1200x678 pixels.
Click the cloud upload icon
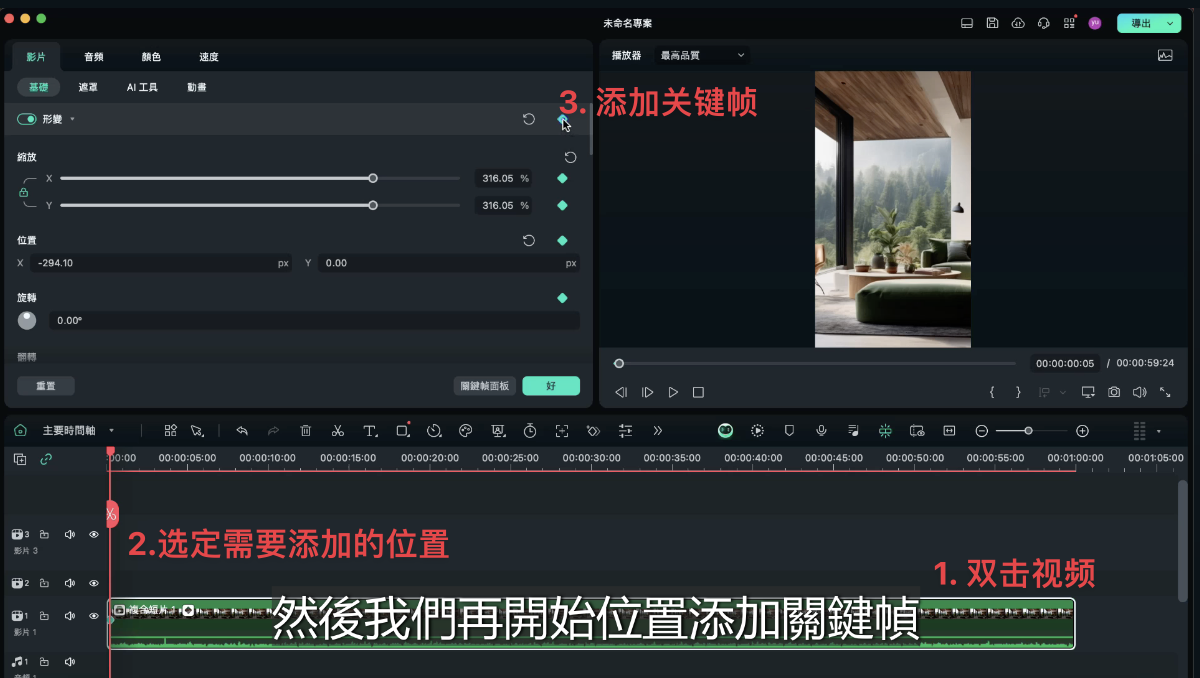pyautogui.click(x=1018, y=23)
